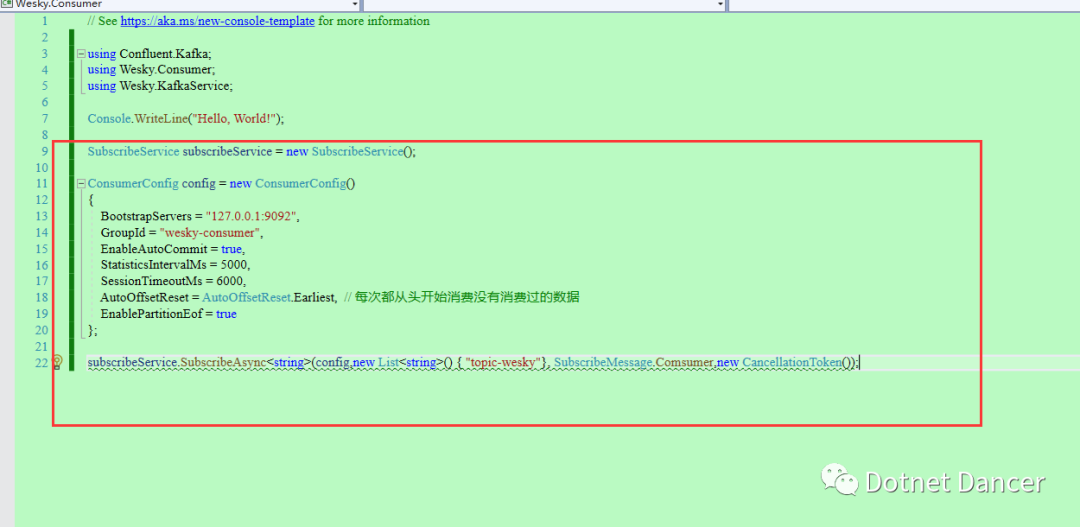Click the GroupId property name

tap(123, 233)
